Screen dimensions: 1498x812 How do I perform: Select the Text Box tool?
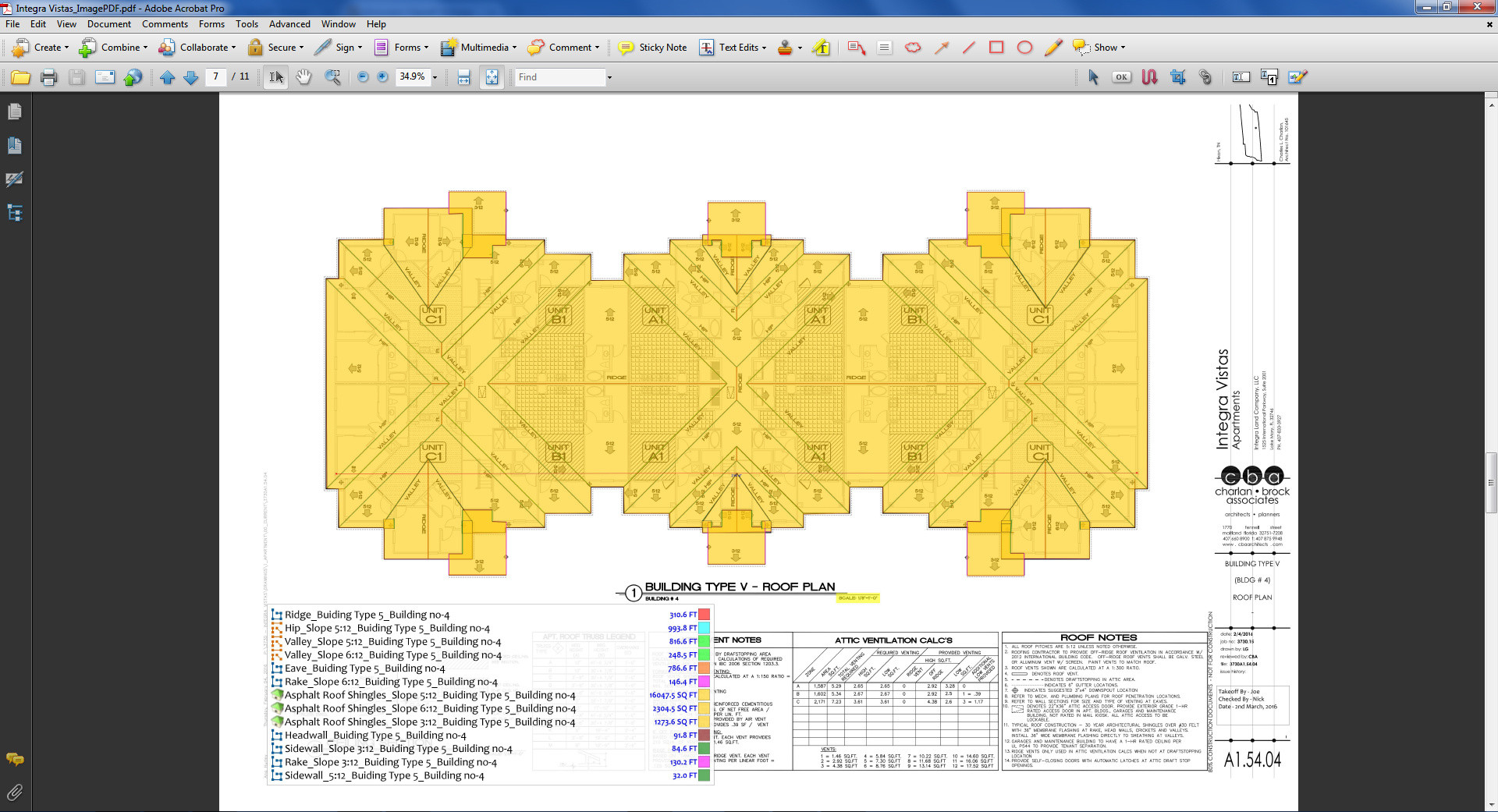click(x=884, y=48)
